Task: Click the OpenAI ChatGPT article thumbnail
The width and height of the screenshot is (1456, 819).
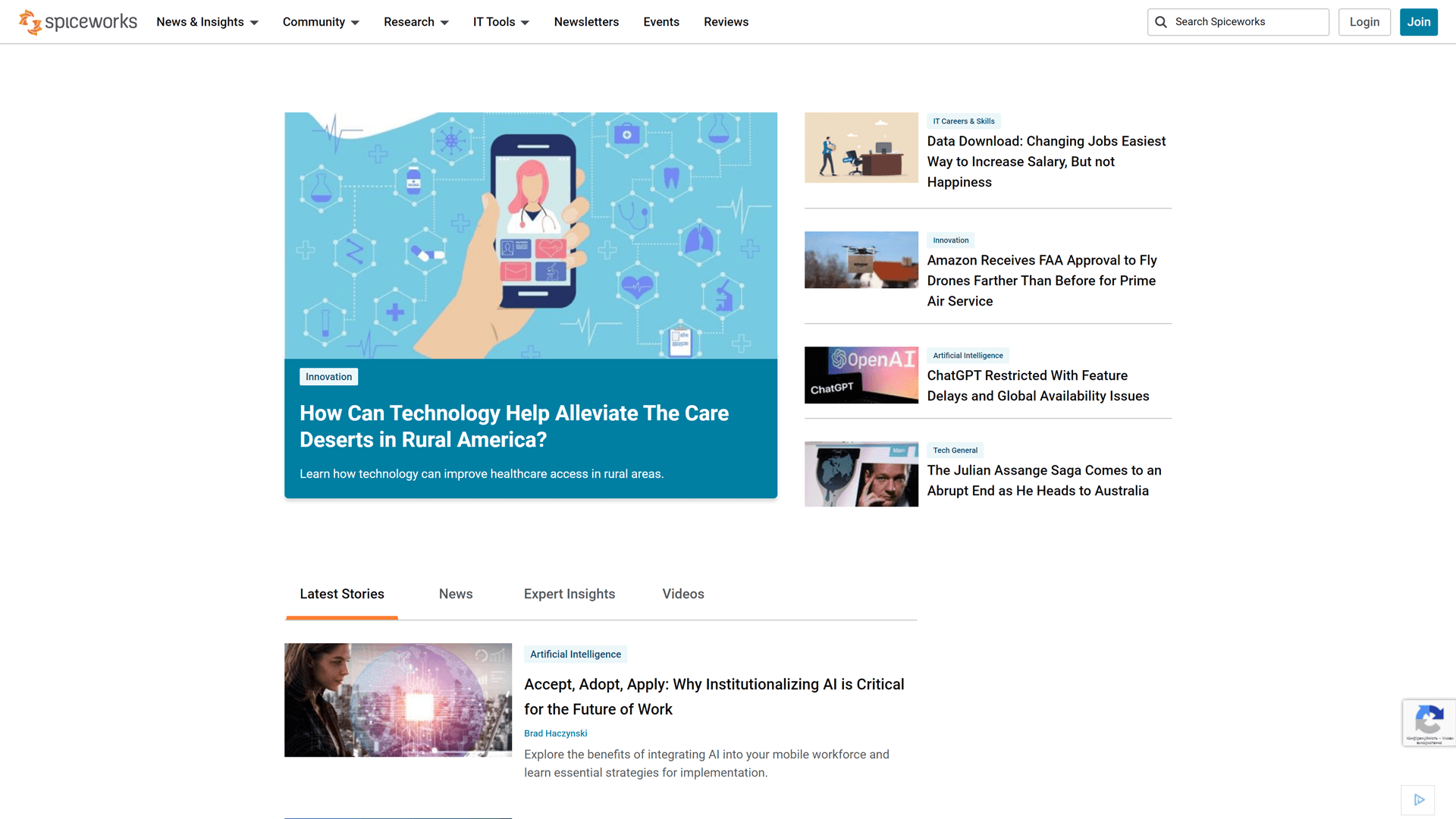Action: [x=861, y=375]
